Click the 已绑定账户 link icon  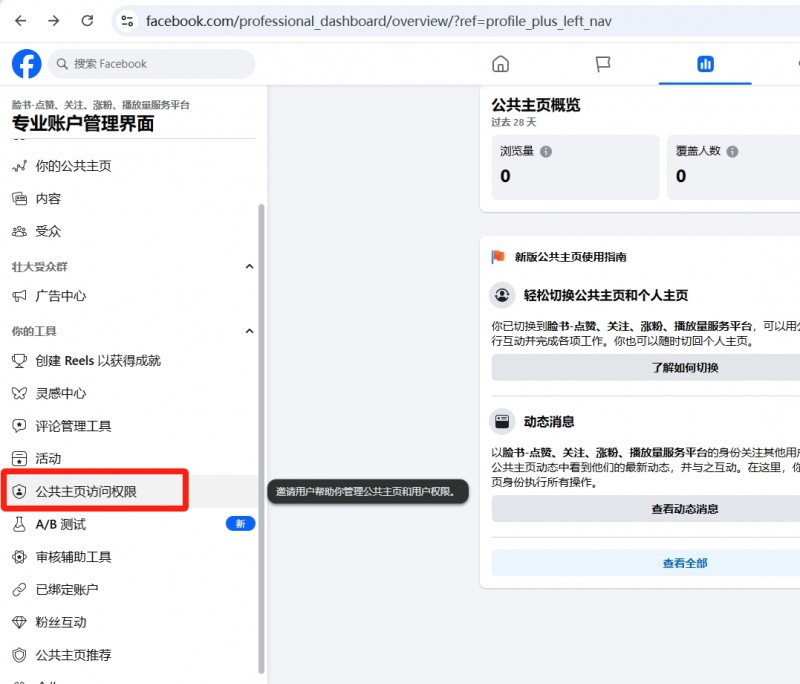click(x=19, y=590)
